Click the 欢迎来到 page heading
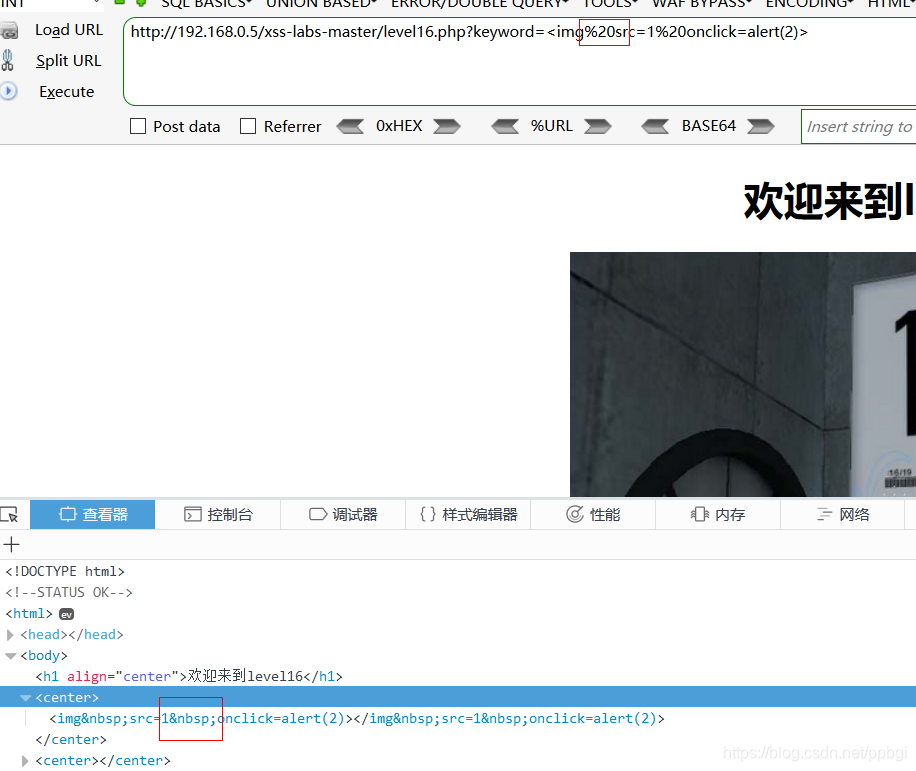Screen dimensions: 916x771 coord(830,202)
